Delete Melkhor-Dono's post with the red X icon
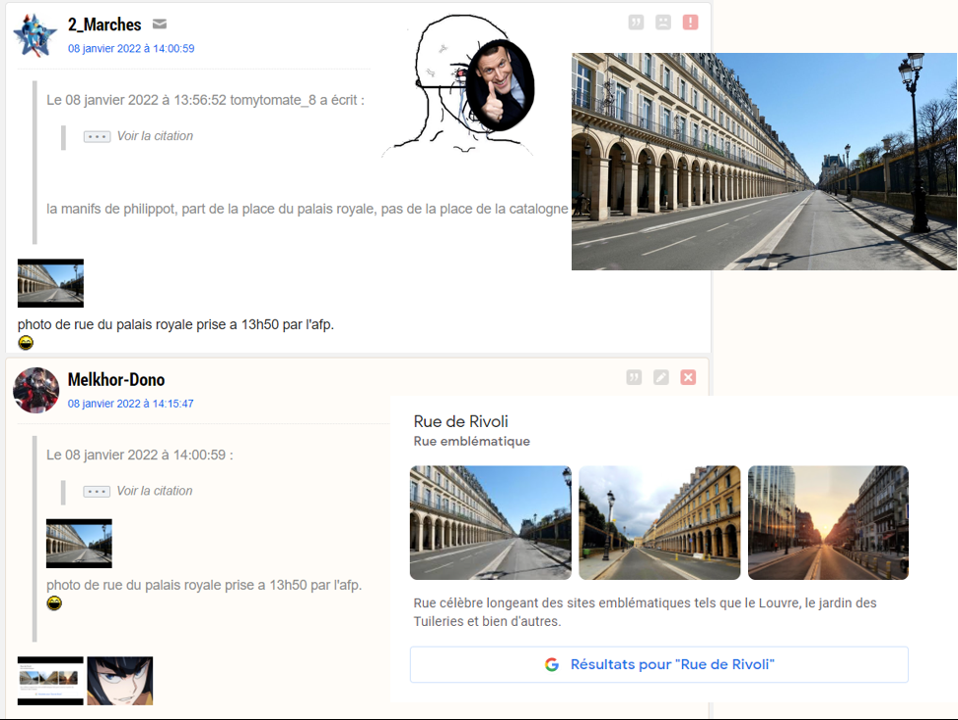The height and width of the screenshot is (720, 958). click(688, 377)
